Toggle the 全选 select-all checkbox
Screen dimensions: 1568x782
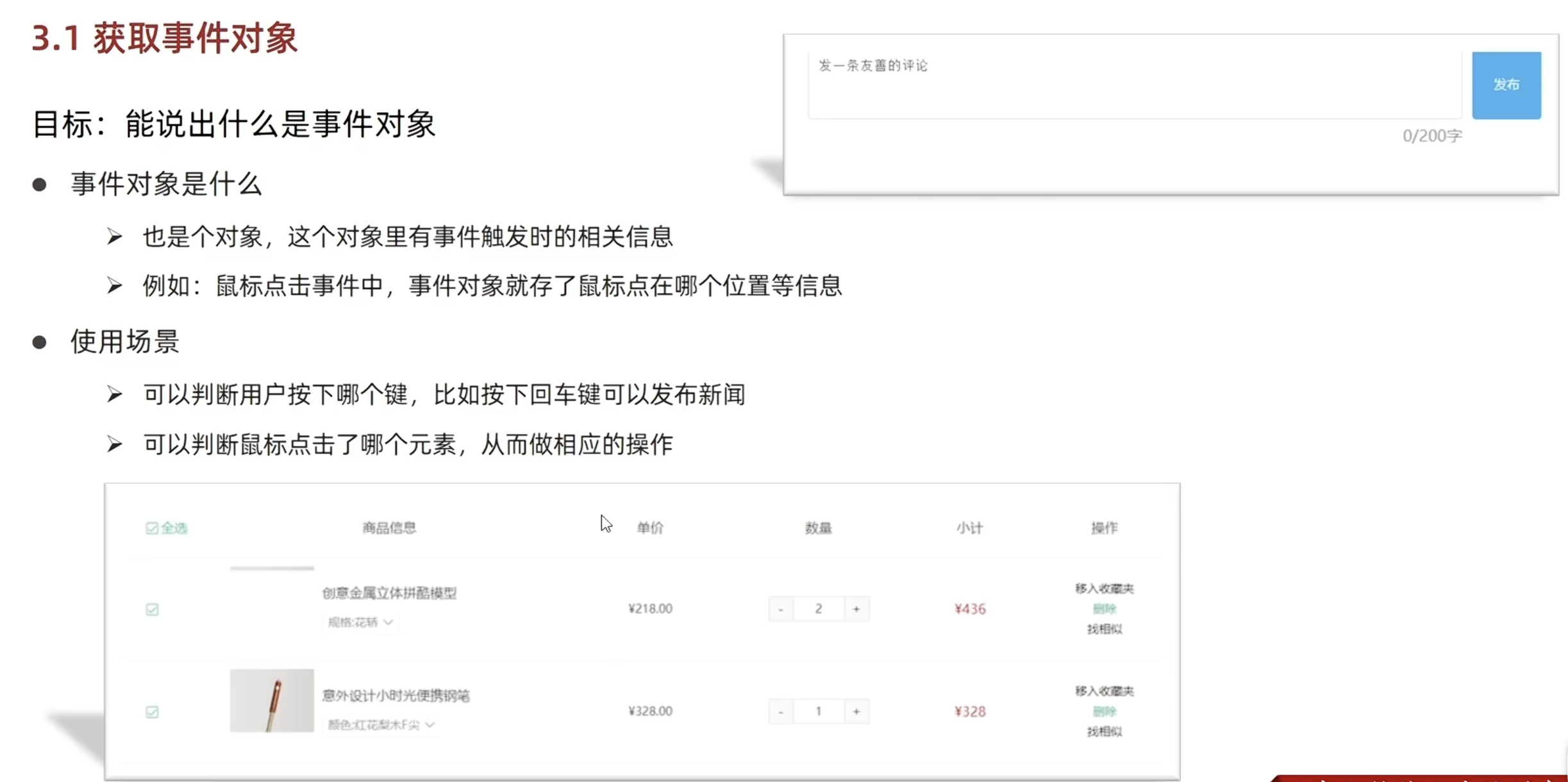coord(152,528)
